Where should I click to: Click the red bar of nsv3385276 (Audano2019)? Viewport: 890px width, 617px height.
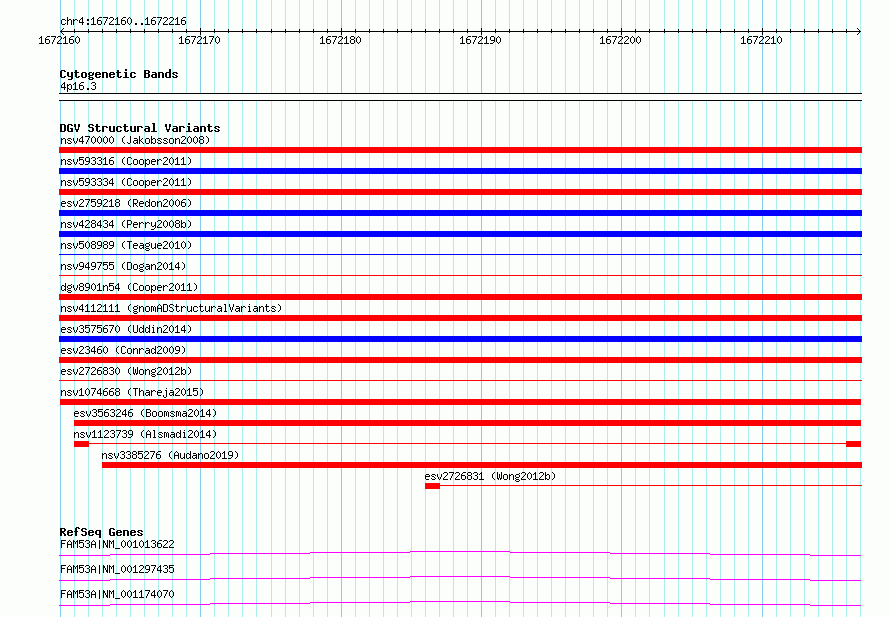482,465
